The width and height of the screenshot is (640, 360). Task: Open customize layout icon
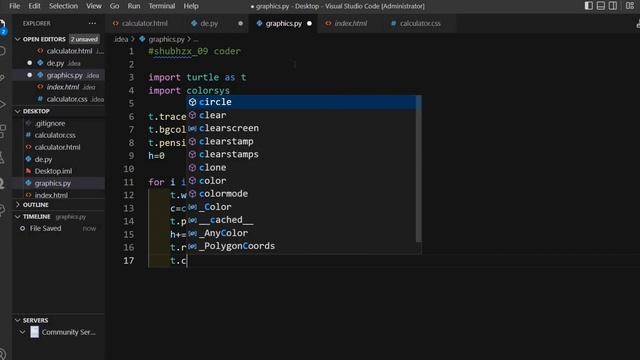click(x=630, y=6)
